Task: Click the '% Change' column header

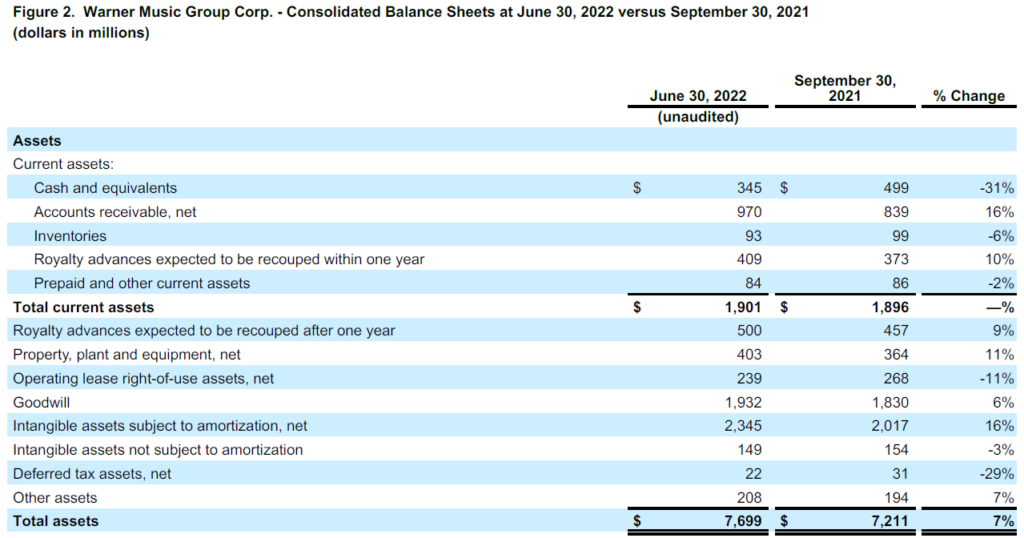Action: 969,96
